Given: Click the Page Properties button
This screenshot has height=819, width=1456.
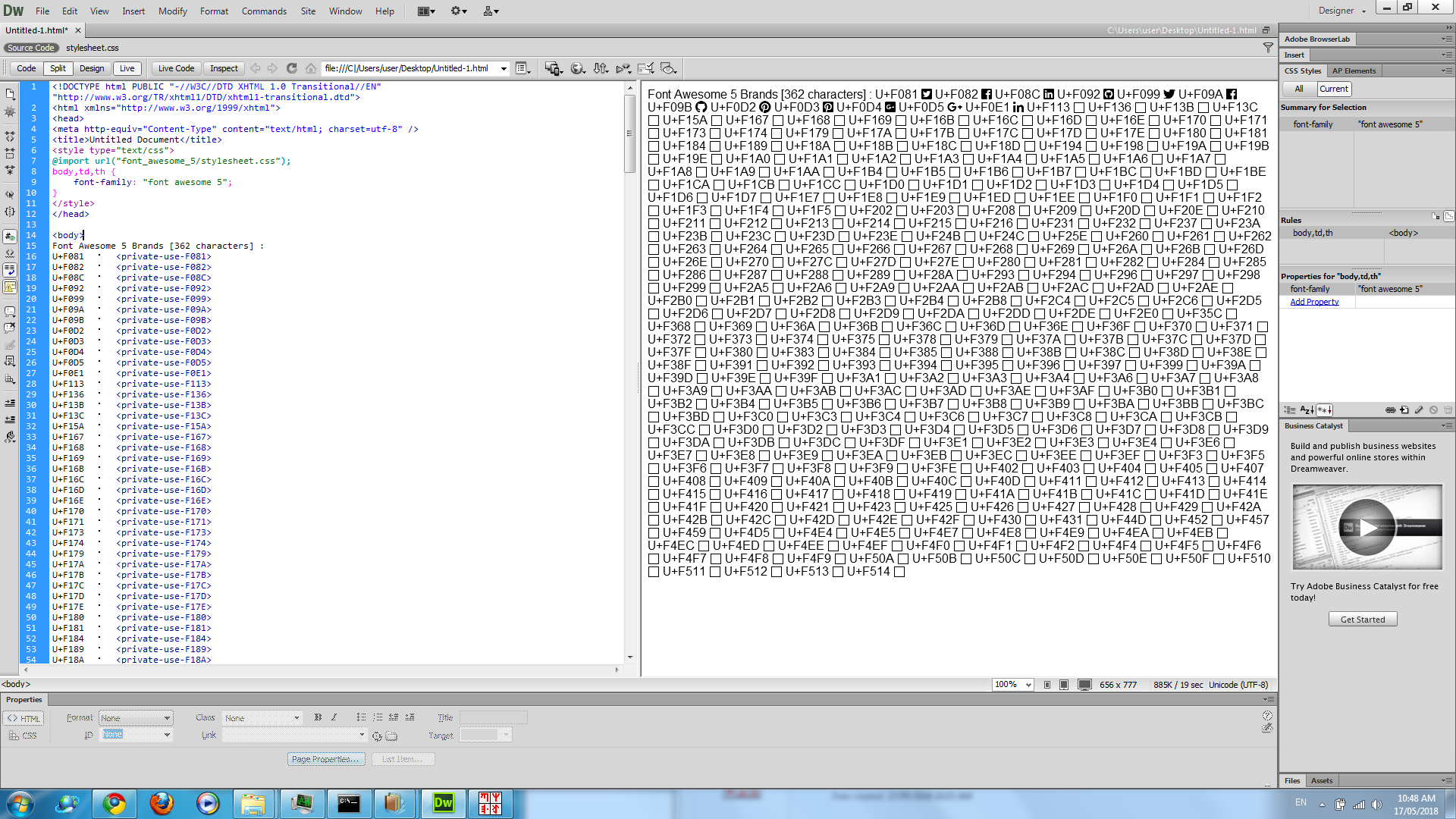Looking at the screenshot, I should (326, 759).
